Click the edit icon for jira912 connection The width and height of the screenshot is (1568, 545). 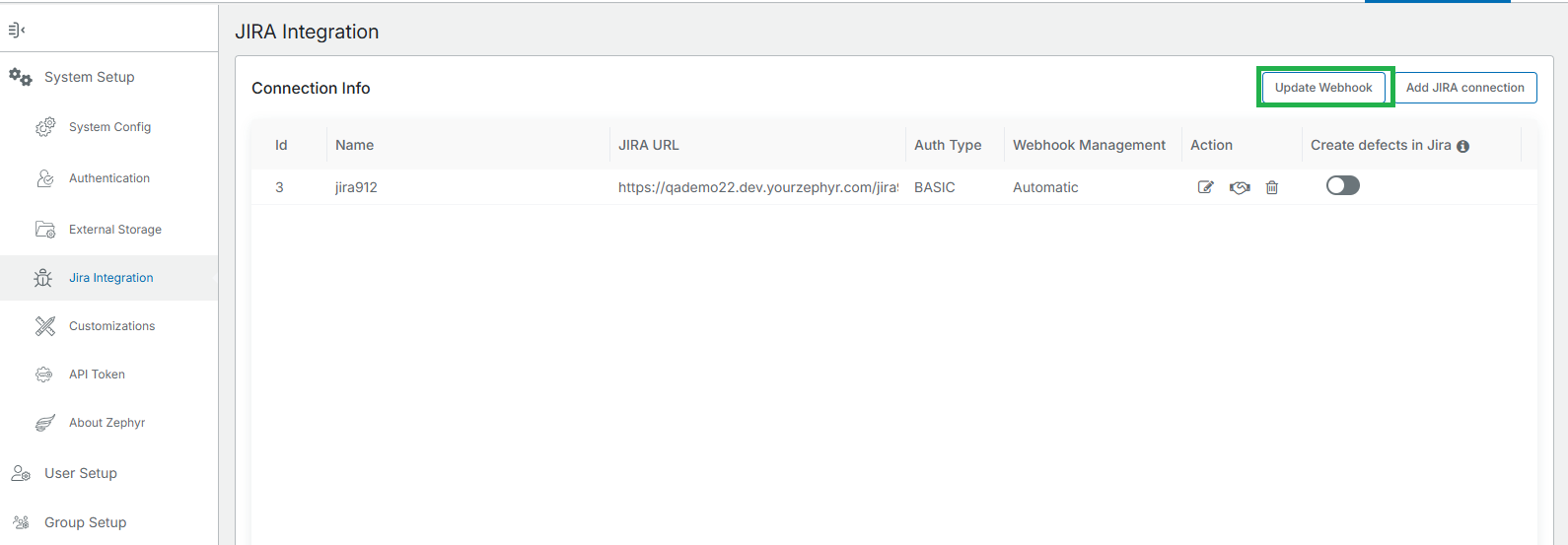1205,187
